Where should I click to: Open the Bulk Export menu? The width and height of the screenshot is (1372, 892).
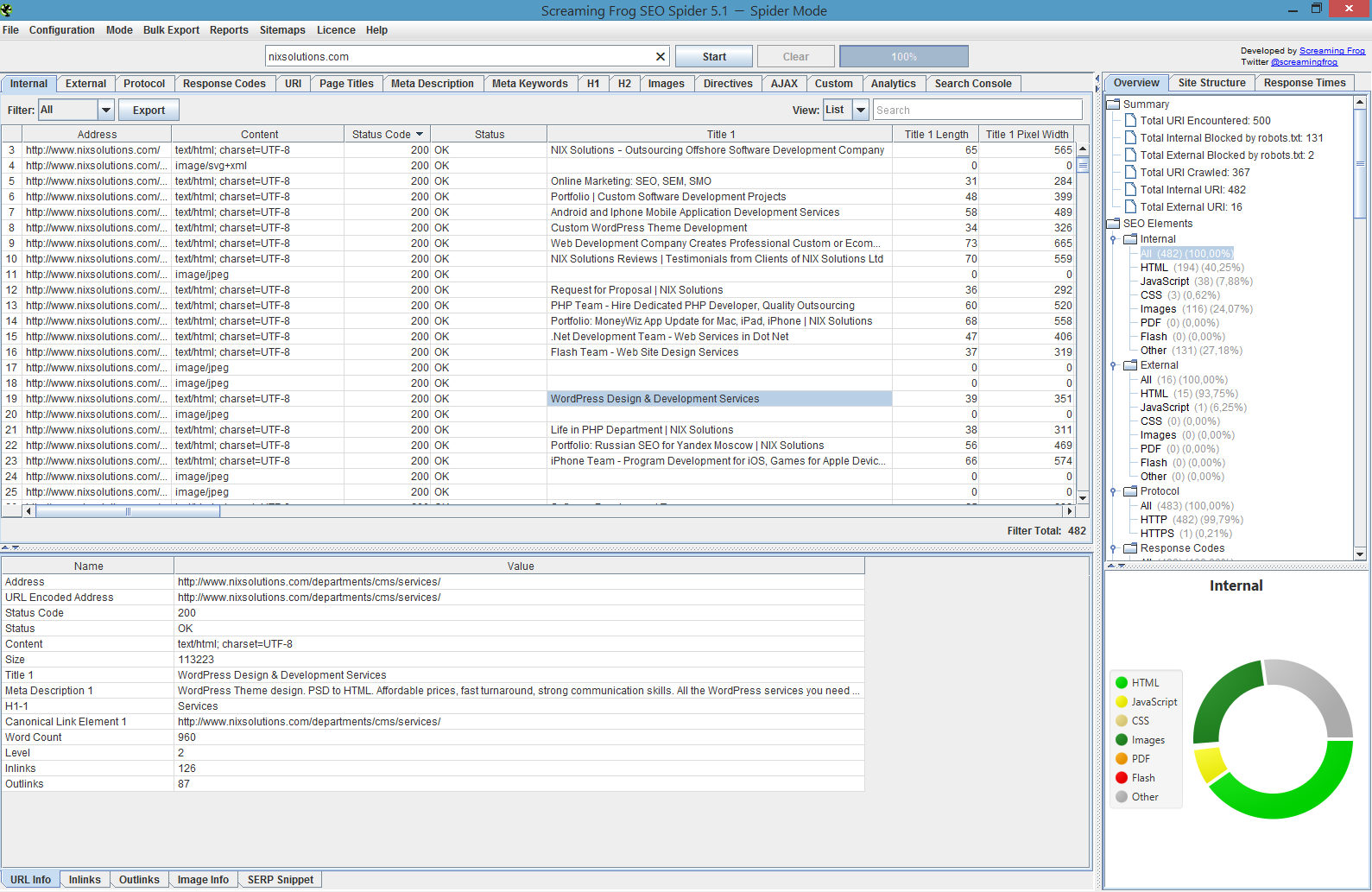click(171, 30)
